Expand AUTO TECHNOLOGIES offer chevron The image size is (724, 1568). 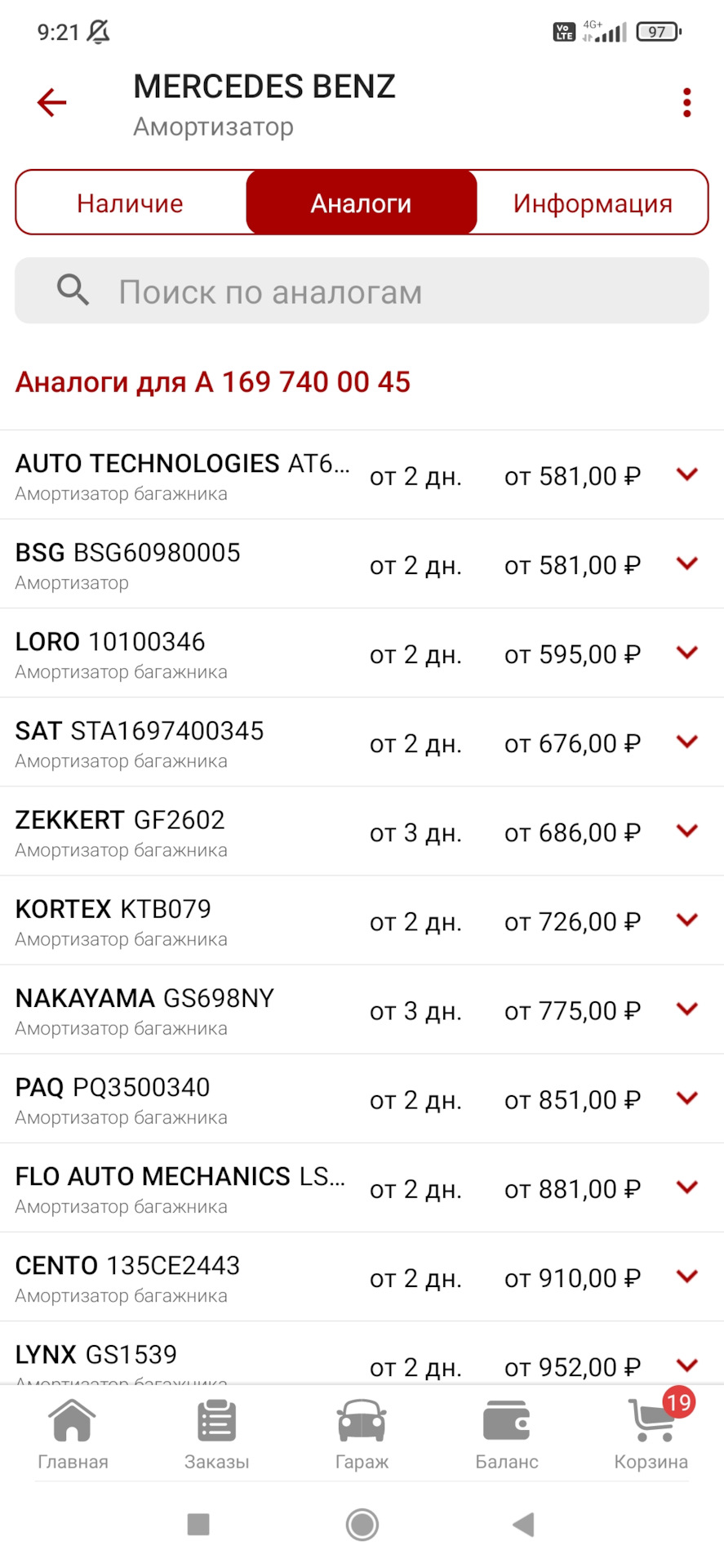(687, 474)
